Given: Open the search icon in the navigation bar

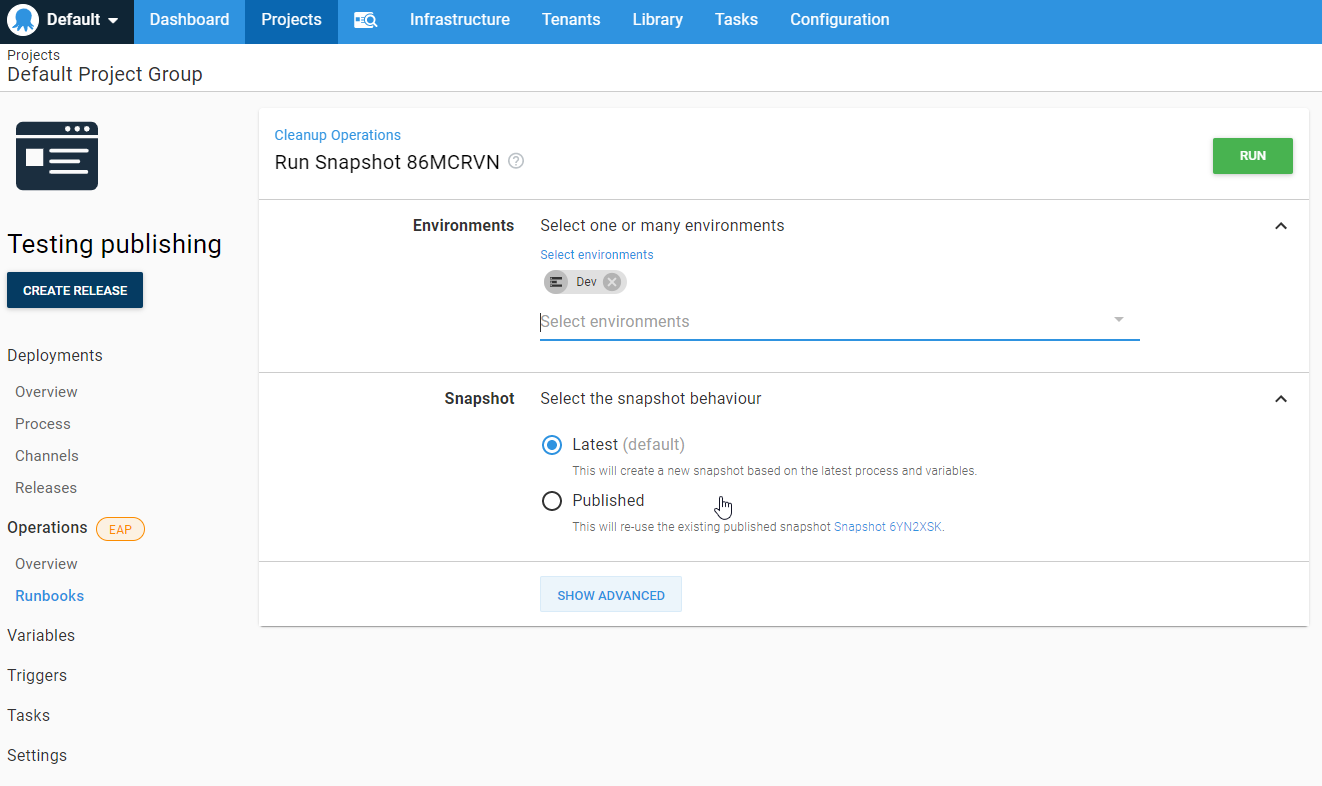Looking at the screenshot, I should pos(366,20).
